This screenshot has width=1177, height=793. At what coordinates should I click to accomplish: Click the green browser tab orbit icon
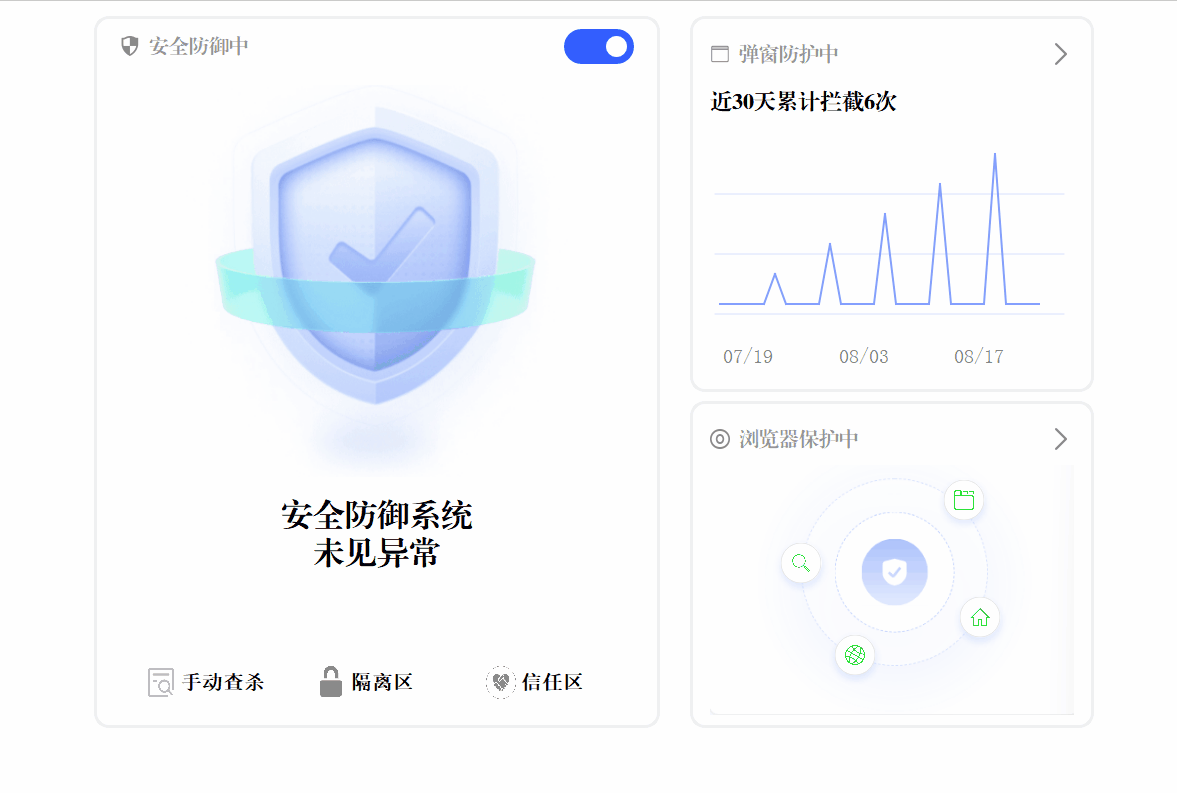click(964, 500)
